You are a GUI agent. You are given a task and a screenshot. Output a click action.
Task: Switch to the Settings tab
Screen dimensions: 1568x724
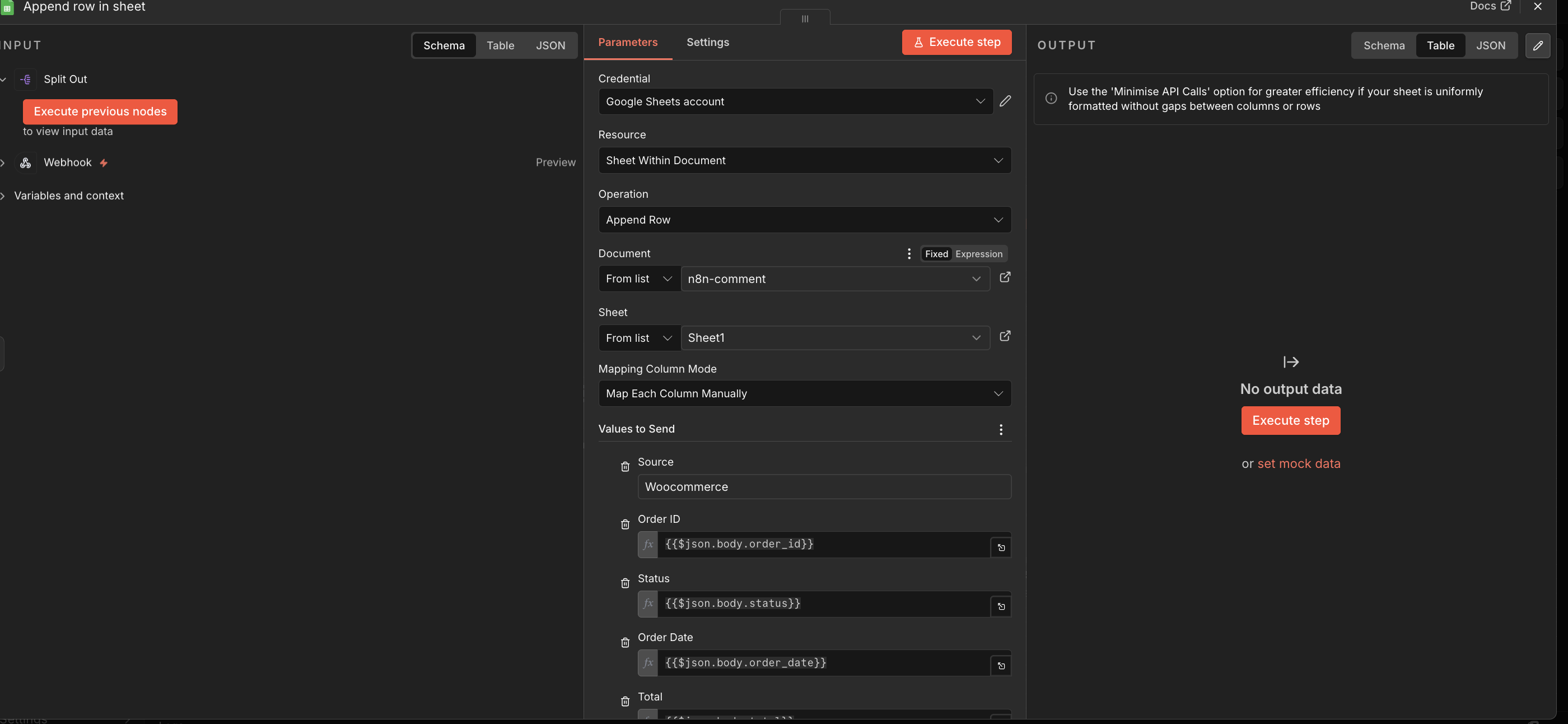707,42
